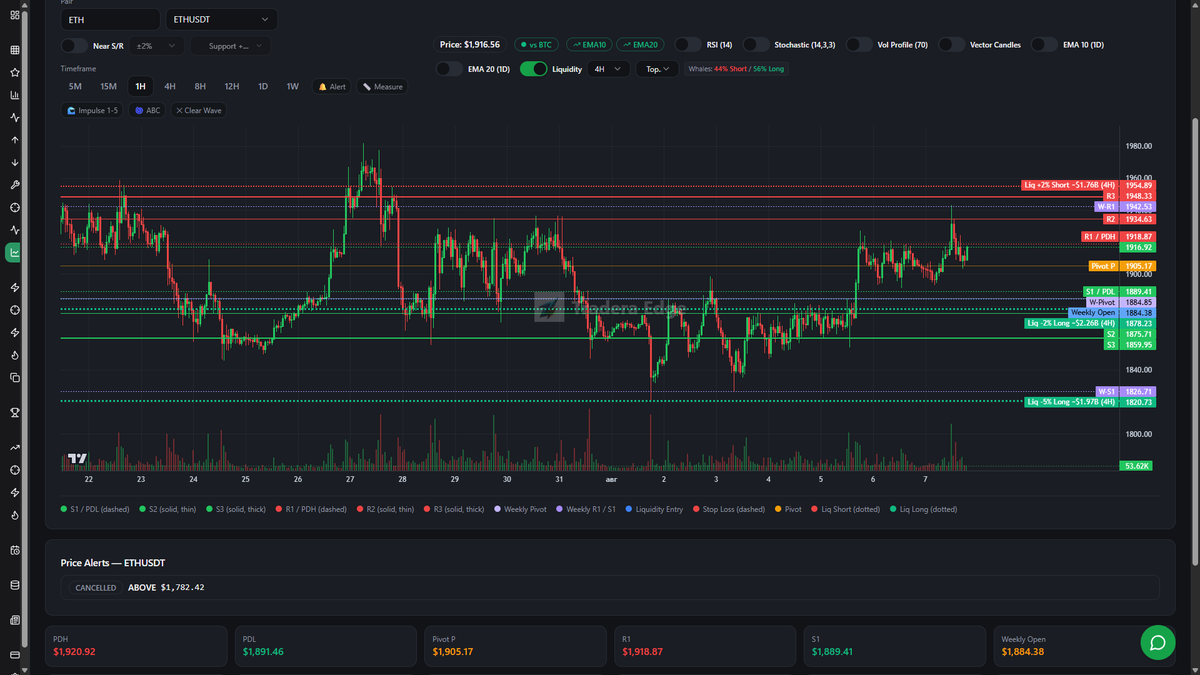Open the copy pages sidebar icon
Viewport: 1200px width, 675px height.
(14, 377)
